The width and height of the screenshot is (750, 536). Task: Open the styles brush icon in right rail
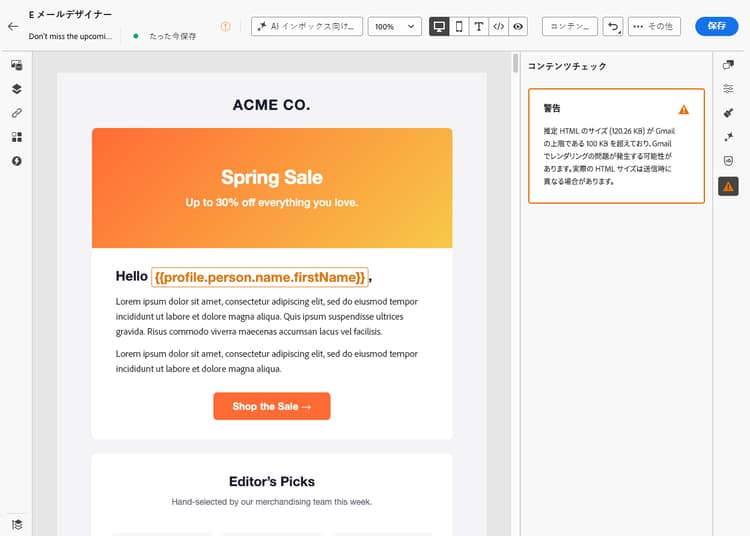[x=728, y=113]
